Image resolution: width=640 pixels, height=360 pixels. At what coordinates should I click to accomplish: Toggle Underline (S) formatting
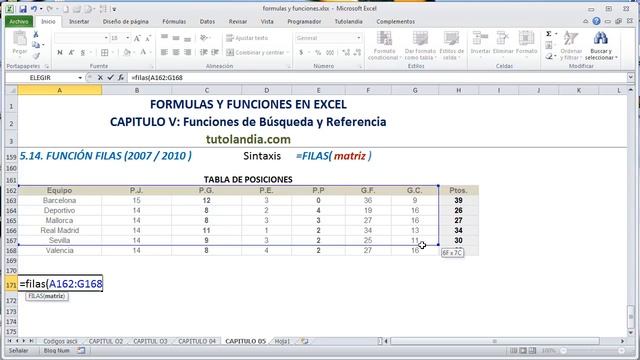click(x=82, y=52)
